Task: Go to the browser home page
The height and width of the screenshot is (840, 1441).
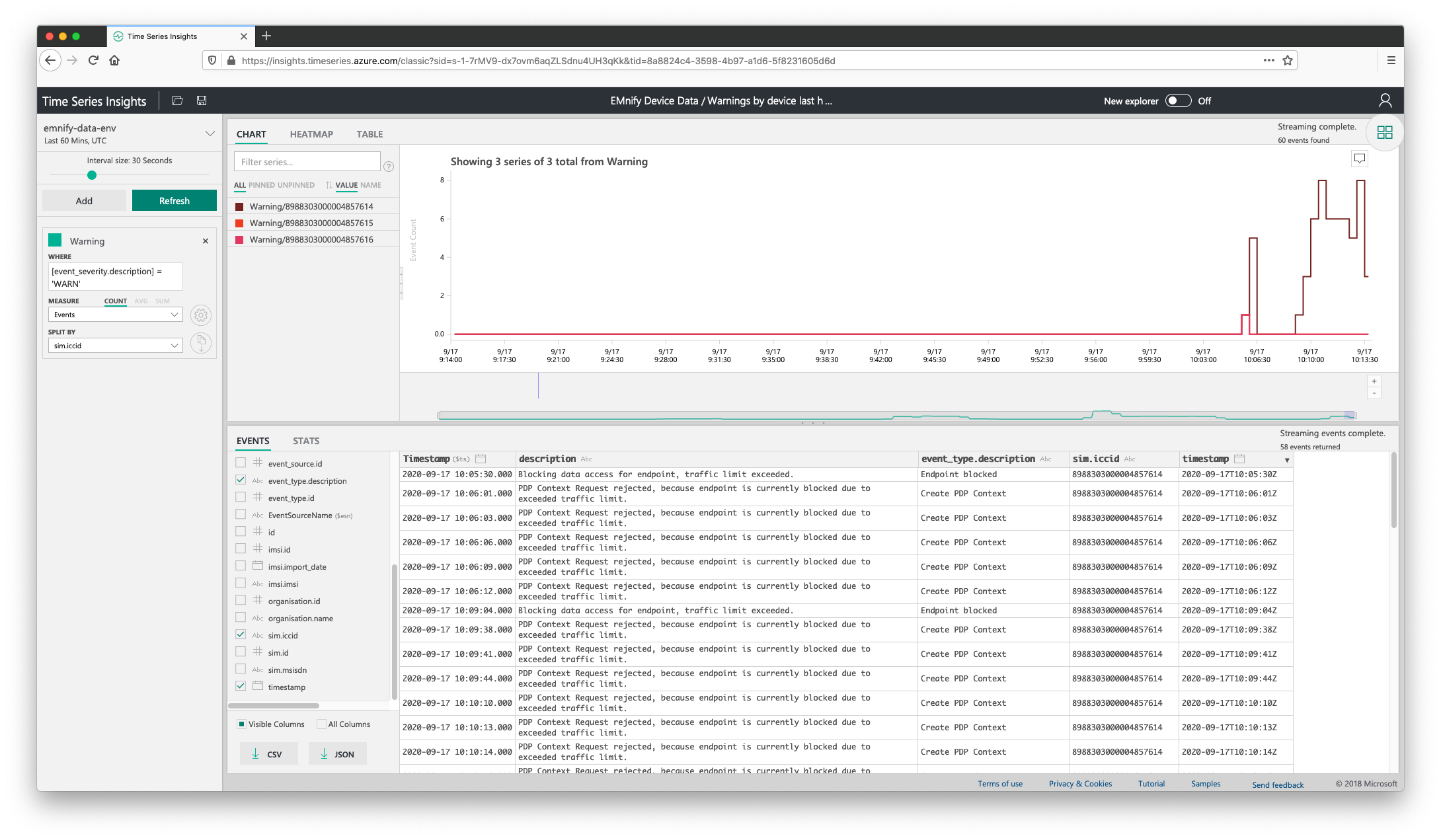Action: (x=114, y=60)
